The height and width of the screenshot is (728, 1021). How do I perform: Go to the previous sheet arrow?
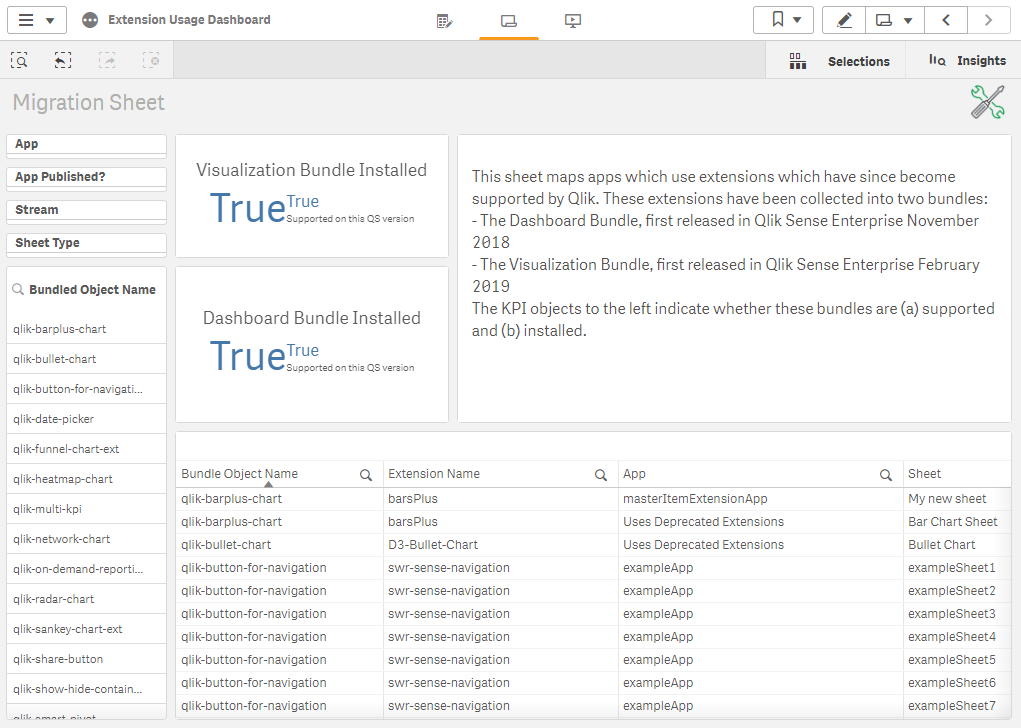(x=946, y=20)
